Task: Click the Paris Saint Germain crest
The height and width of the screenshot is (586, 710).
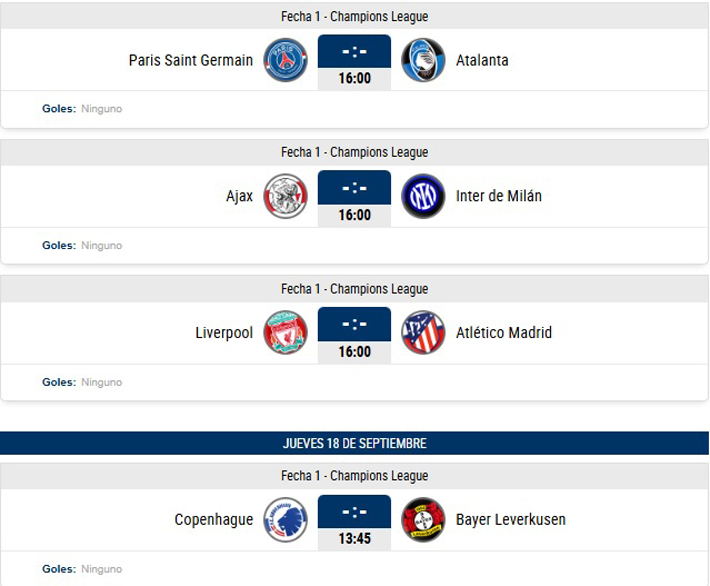Action: click(286, 60)
